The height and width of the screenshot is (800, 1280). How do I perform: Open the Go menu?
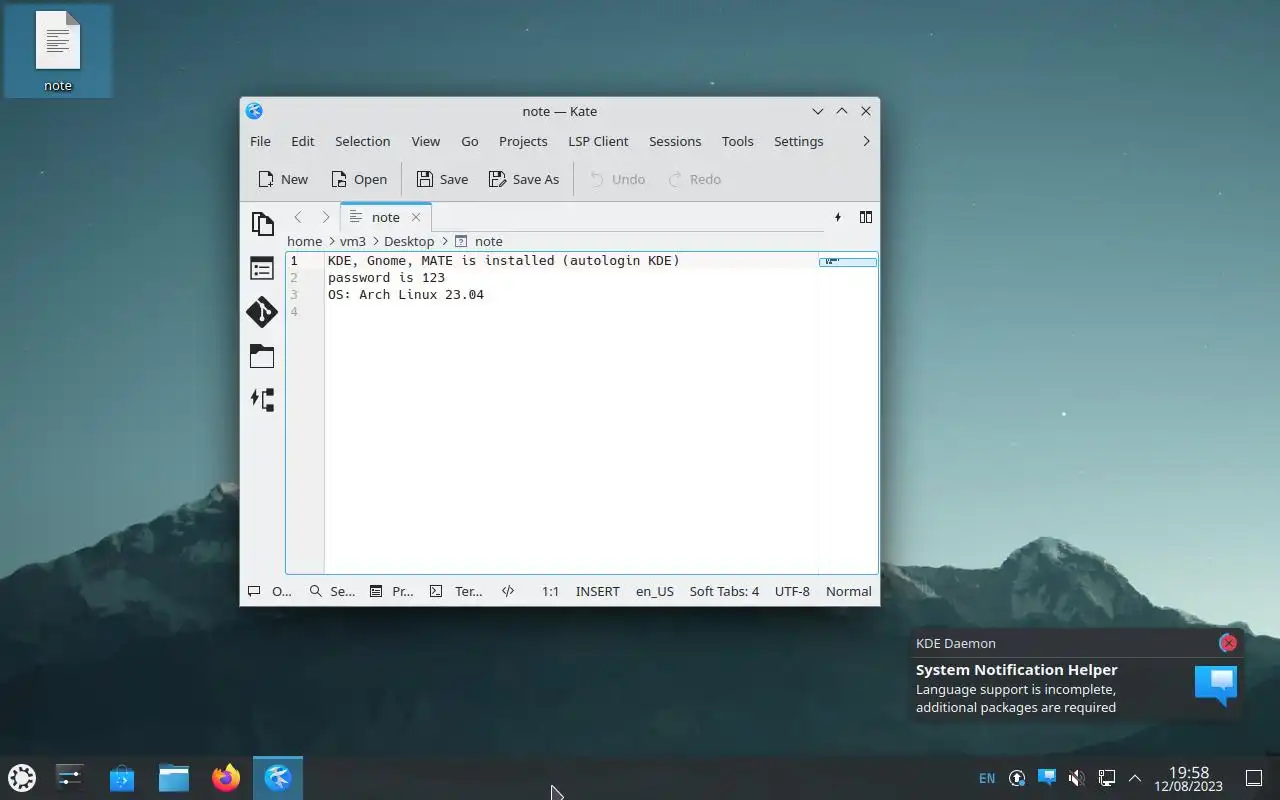pos(470,141)
